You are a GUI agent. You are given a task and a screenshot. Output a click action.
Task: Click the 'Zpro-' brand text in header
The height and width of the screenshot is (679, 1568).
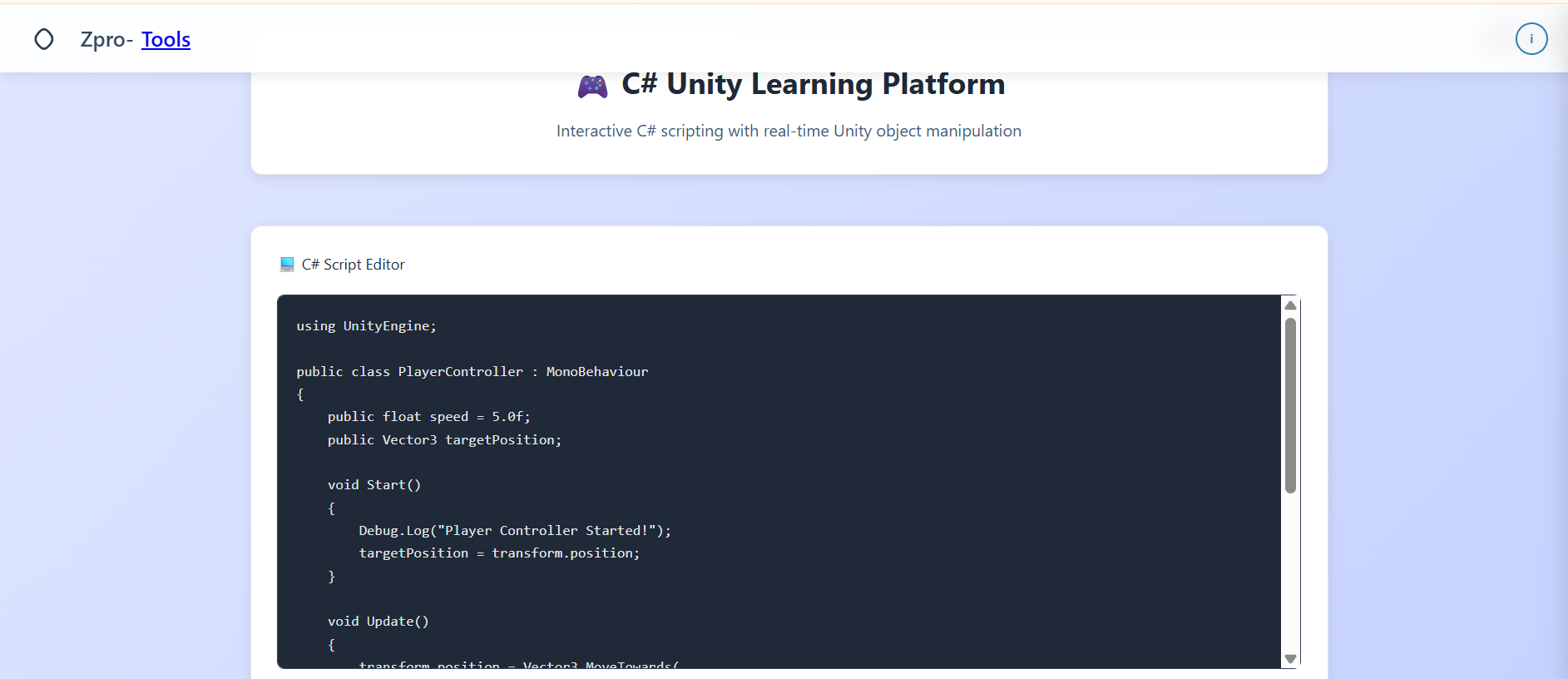pyautogui.click(x=106, y=39)
